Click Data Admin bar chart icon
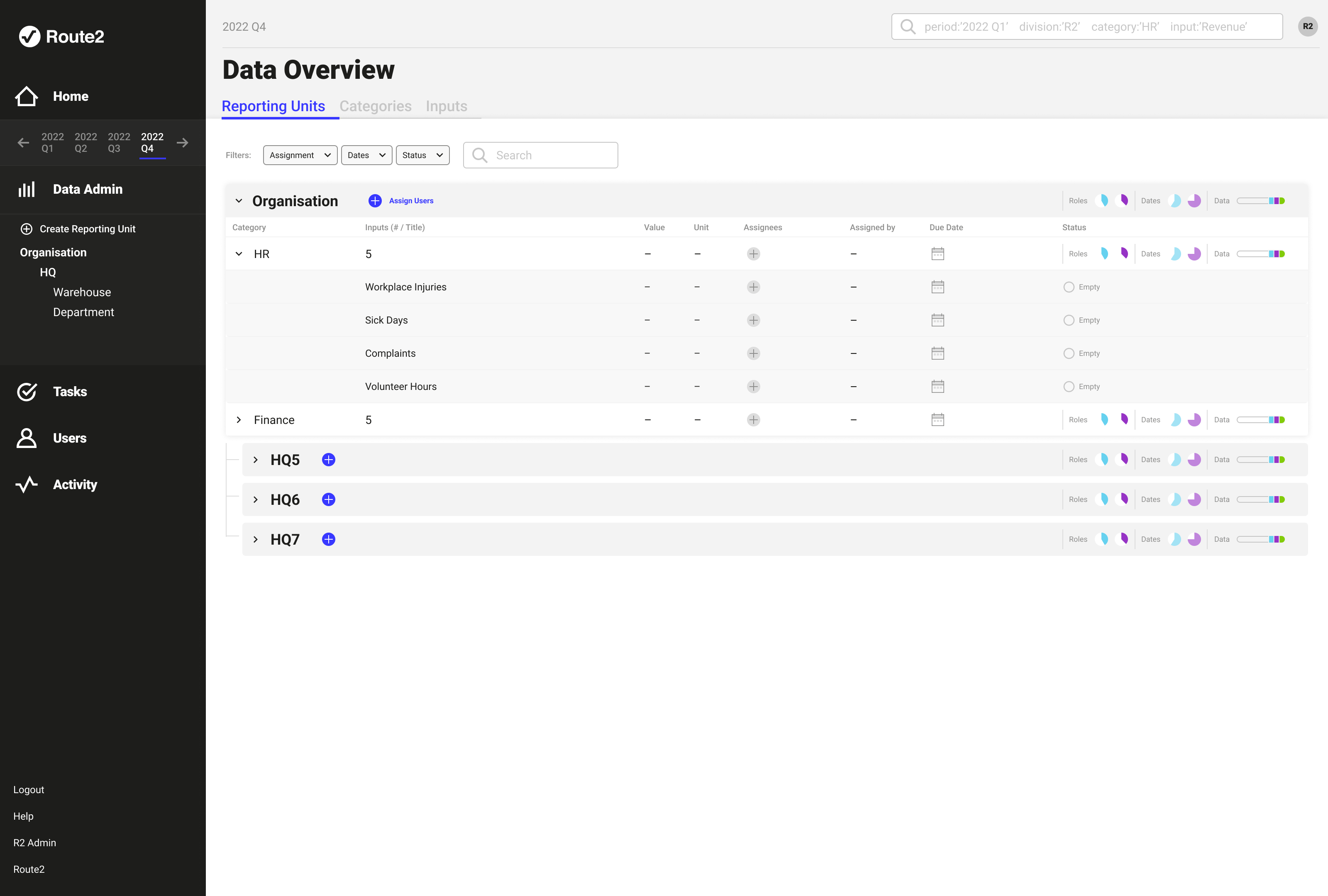1328x896 pixels. [26, 190]
